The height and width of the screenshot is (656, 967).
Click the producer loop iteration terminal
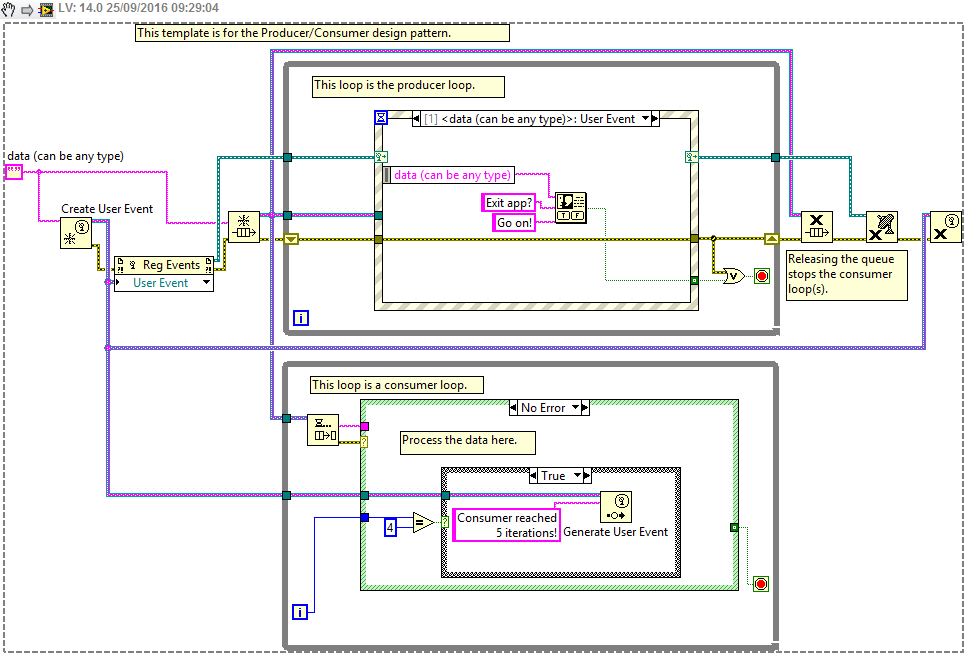(301, 318)
